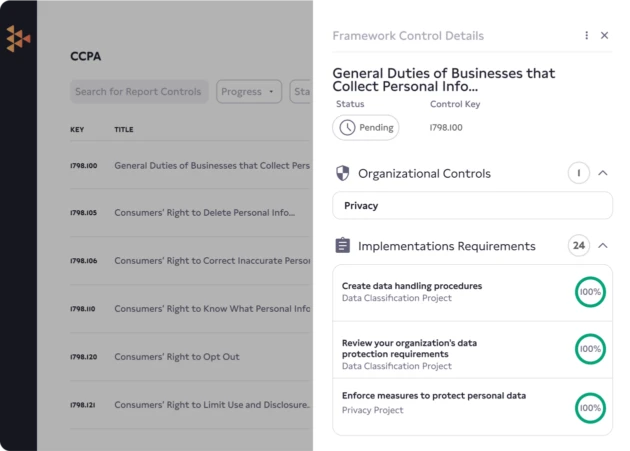Click the Implementations Requirements 24 badge

point(578,245)
